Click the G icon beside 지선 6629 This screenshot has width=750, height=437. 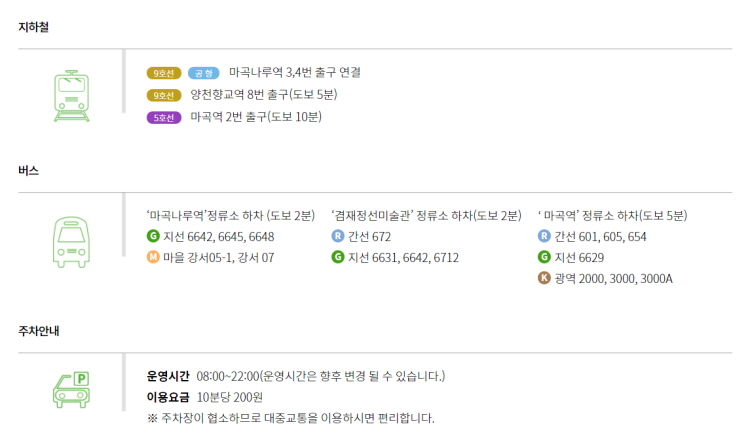[544, 257]
